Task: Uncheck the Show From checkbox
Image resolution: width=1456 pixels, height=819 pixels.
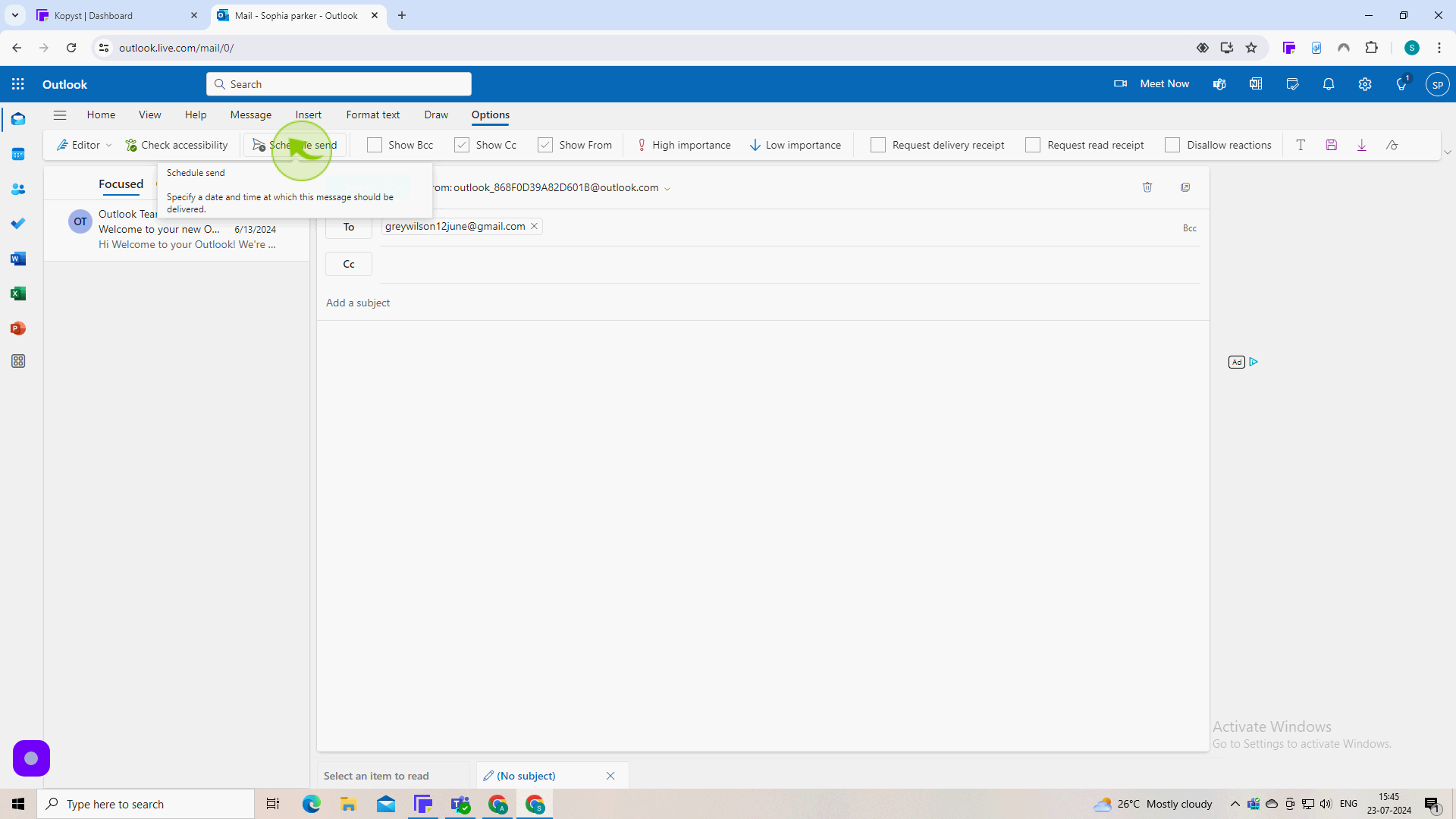Action: [x=545, y=145]
